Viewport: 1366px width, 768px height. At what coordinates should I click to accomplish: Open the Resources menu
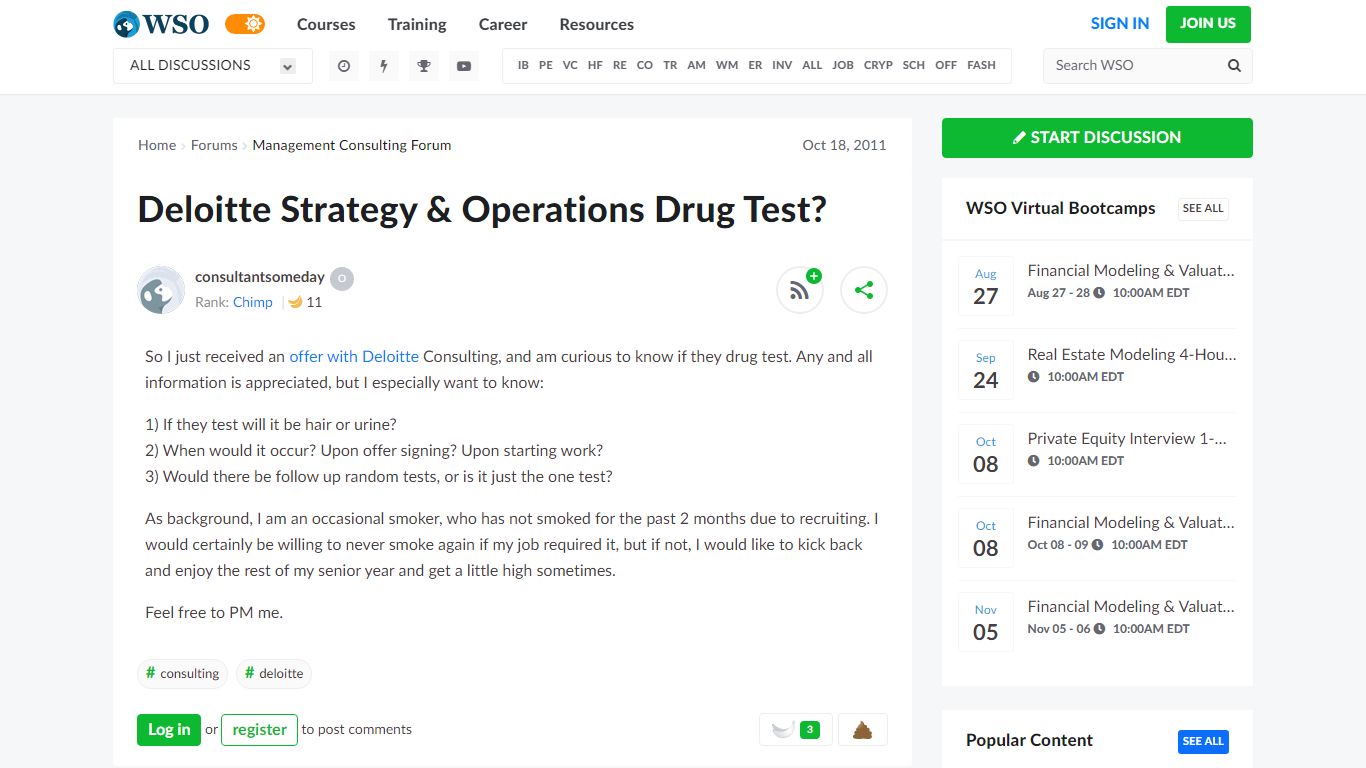coord(597,24)
